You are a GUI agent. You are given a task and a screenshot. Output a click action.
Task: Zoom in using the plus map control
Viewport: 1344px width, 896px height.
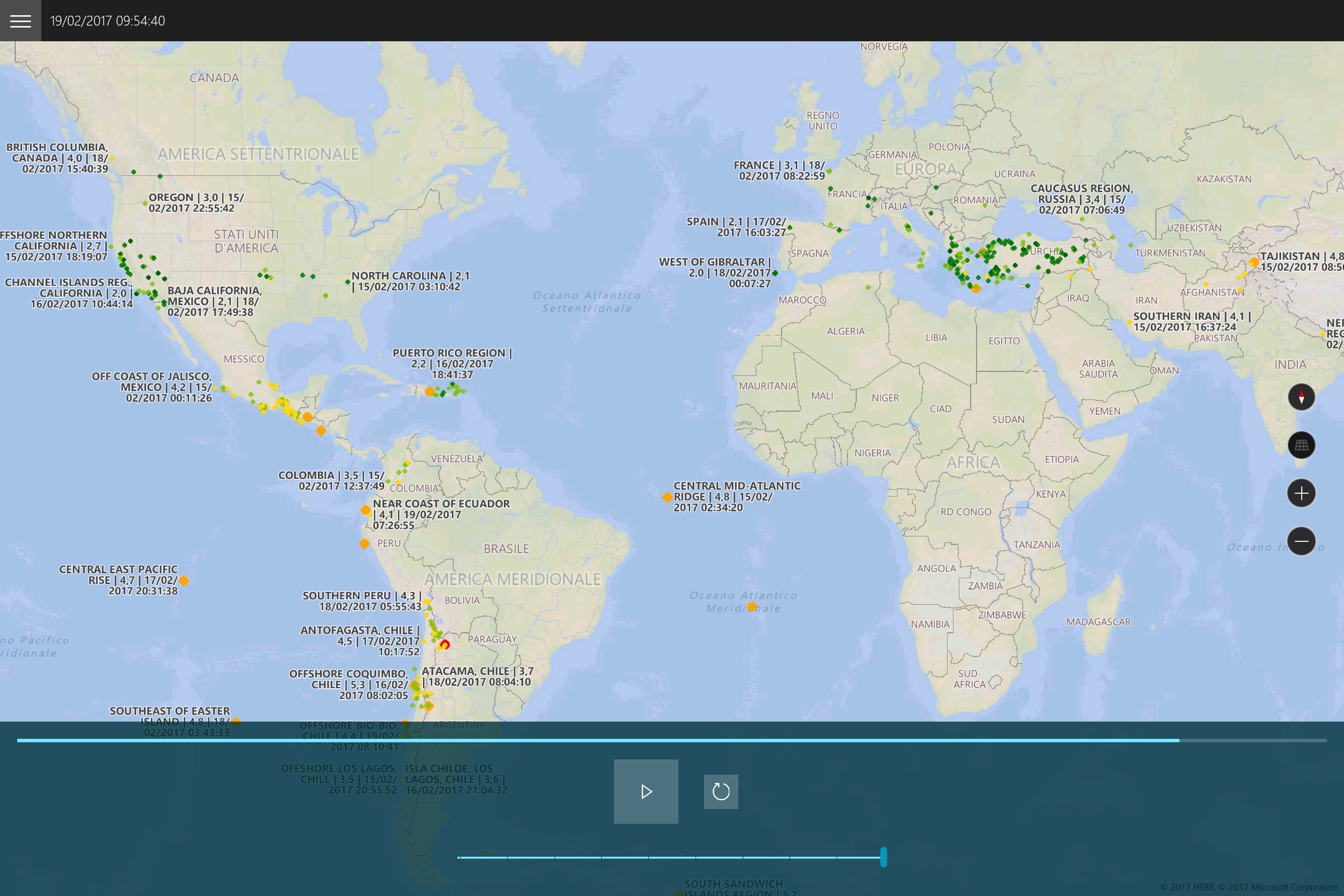point(1302,493)
